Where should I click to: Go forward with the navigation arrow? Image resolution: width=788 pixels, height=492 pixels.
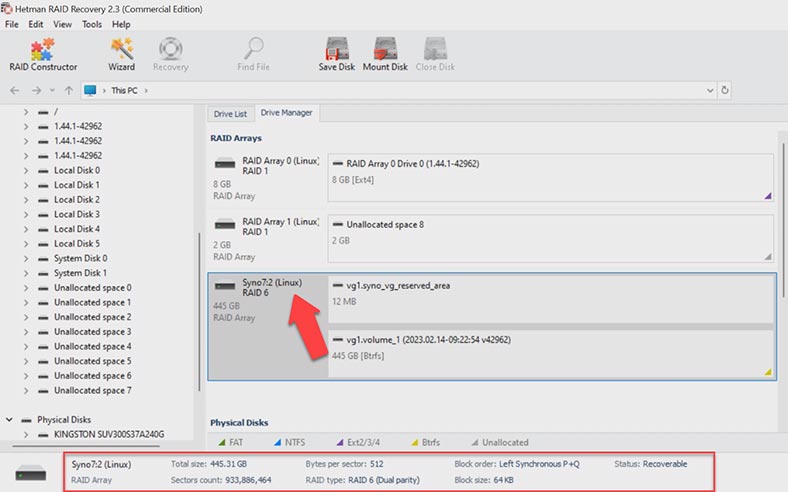(x=36, y=90)
